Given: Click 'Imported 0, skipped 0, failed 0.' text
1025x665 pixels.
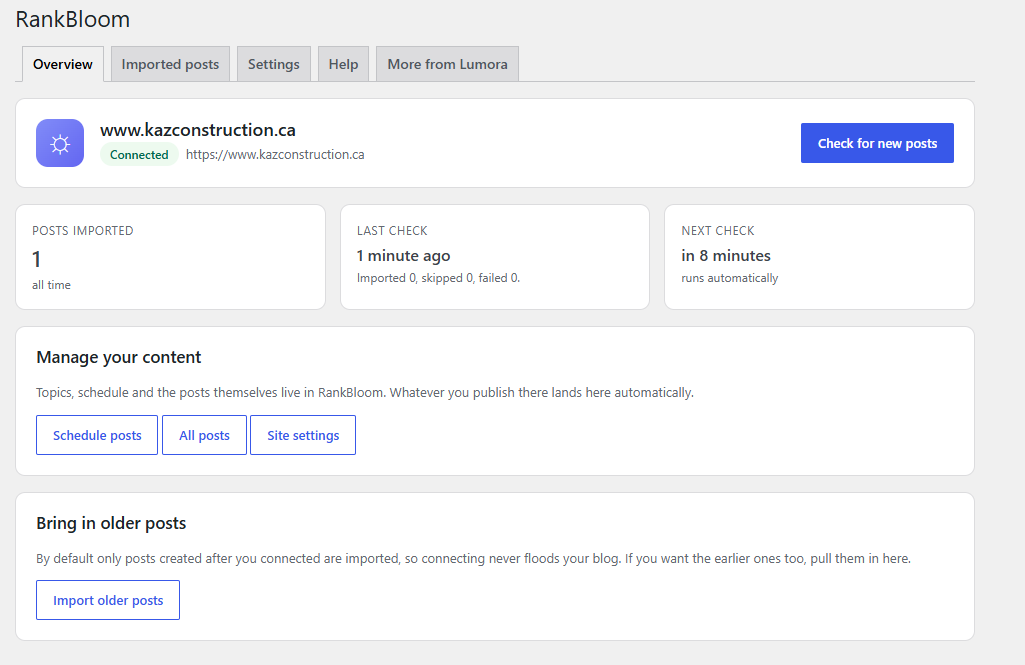Looking at the screenshot, I should click(438, 278).
